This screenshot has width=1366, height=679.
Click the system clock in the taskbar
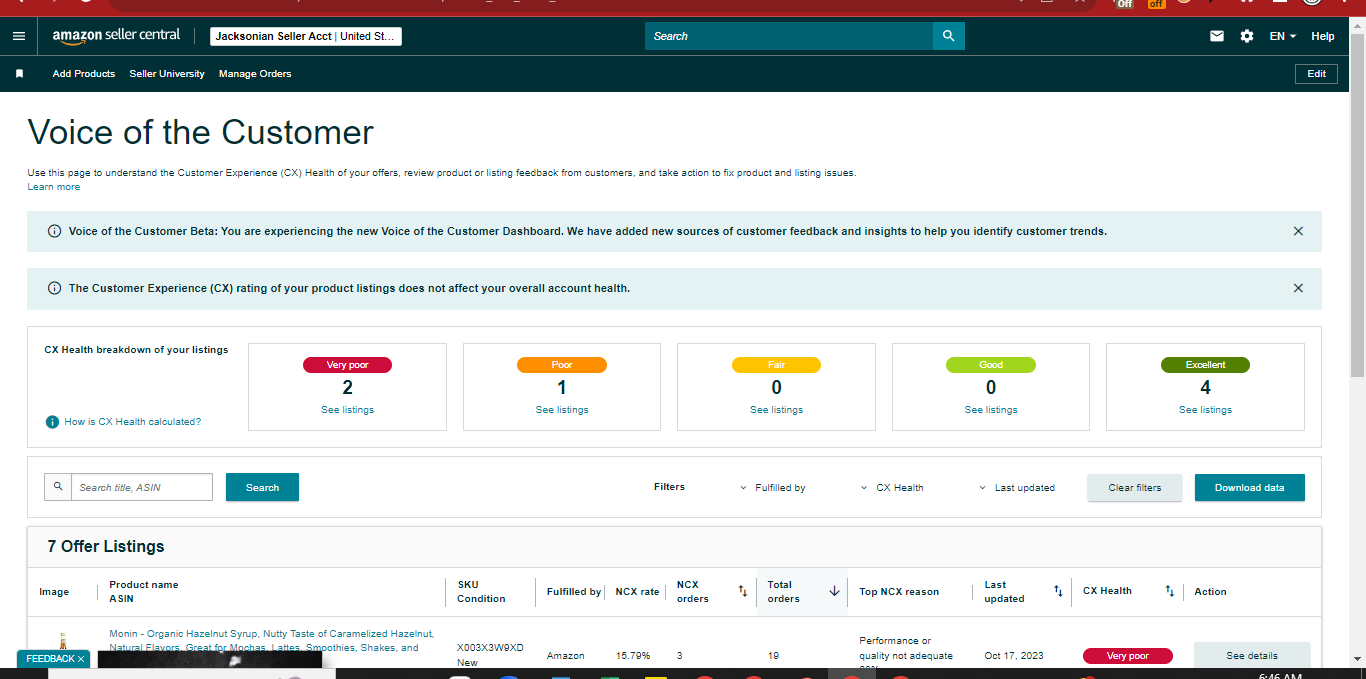point(1280,675)
